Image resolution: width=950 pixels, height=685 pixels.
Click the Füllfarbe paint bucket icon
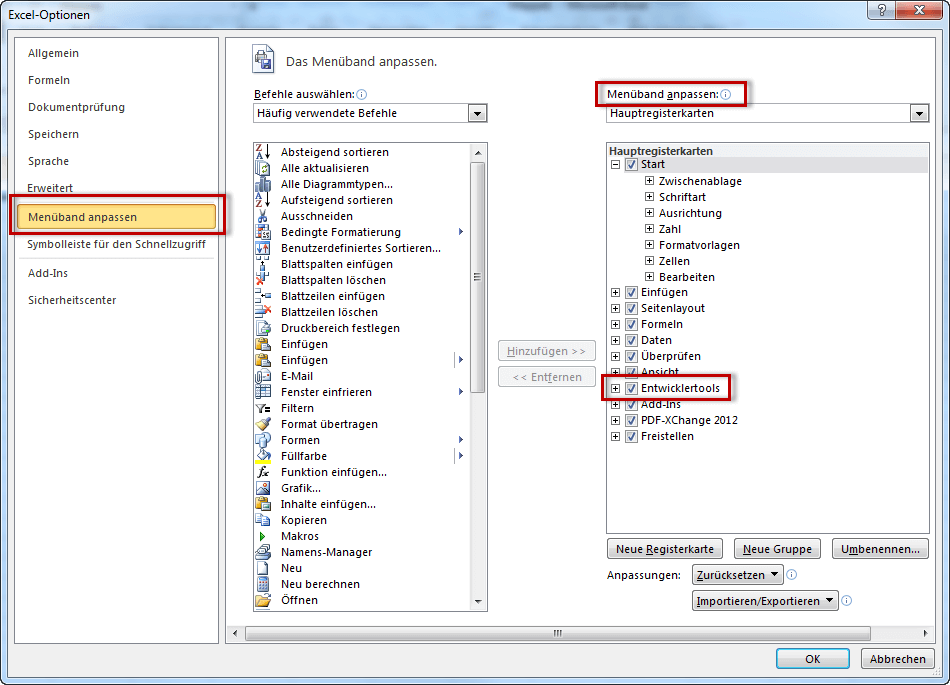263,456
